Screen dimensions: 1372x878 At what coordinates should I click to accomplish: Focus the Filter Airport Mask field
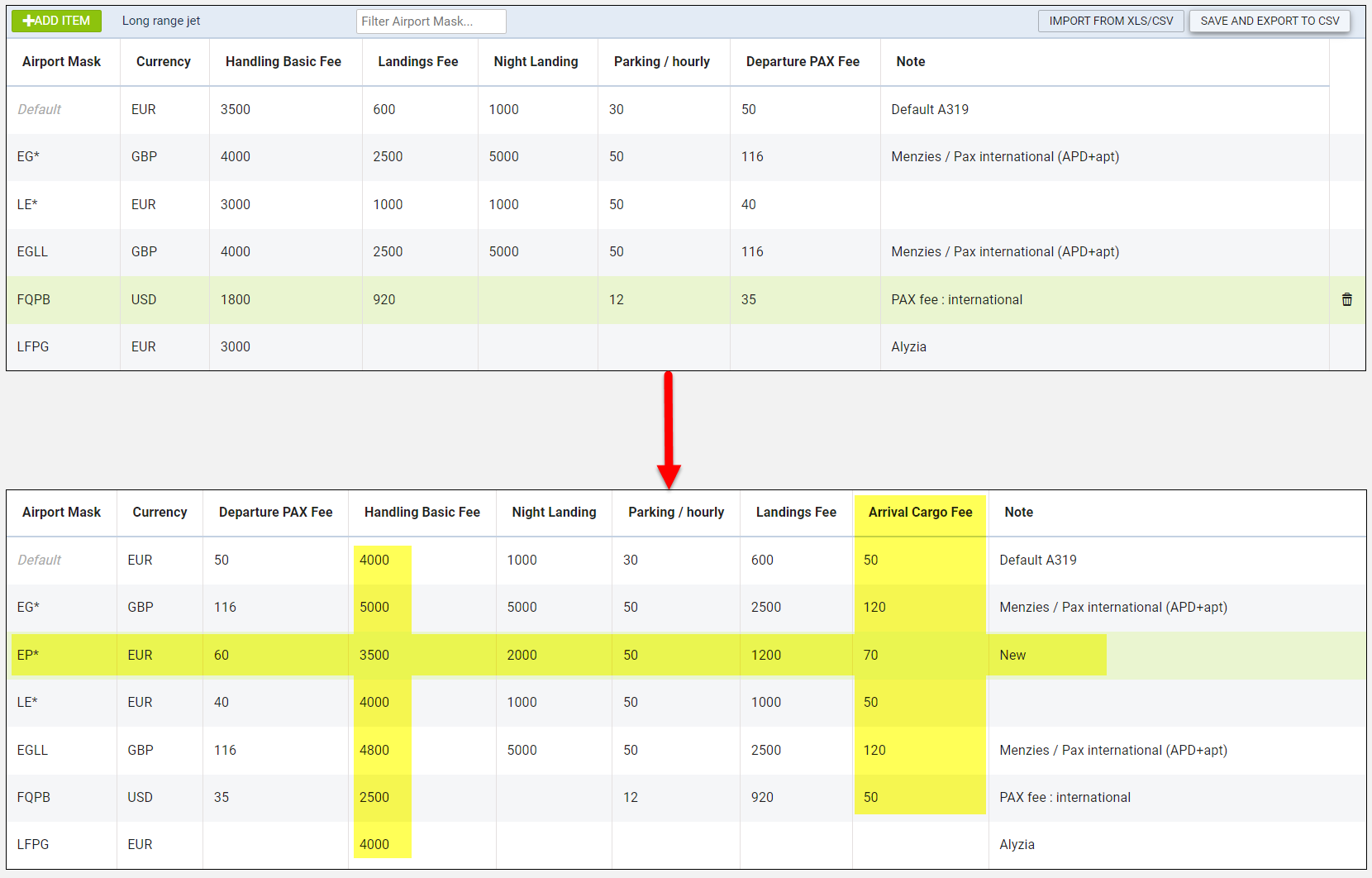431,21
